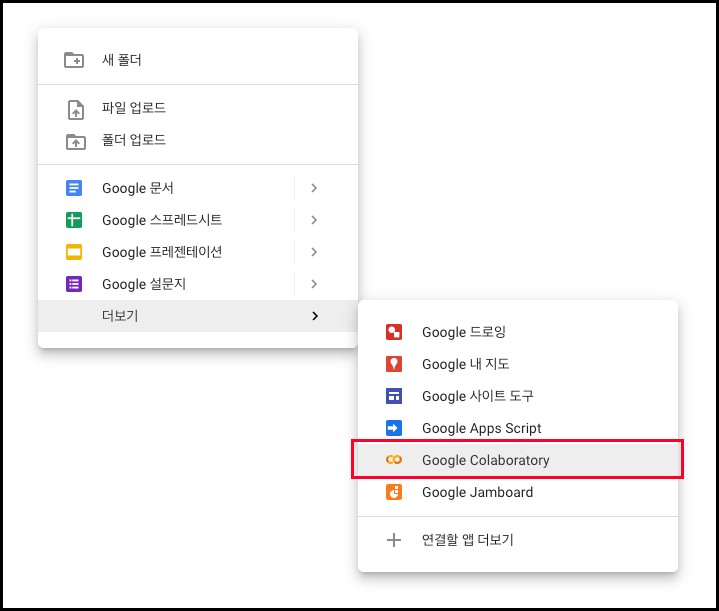Choose 폴더 업로드 from the menu

198,140
